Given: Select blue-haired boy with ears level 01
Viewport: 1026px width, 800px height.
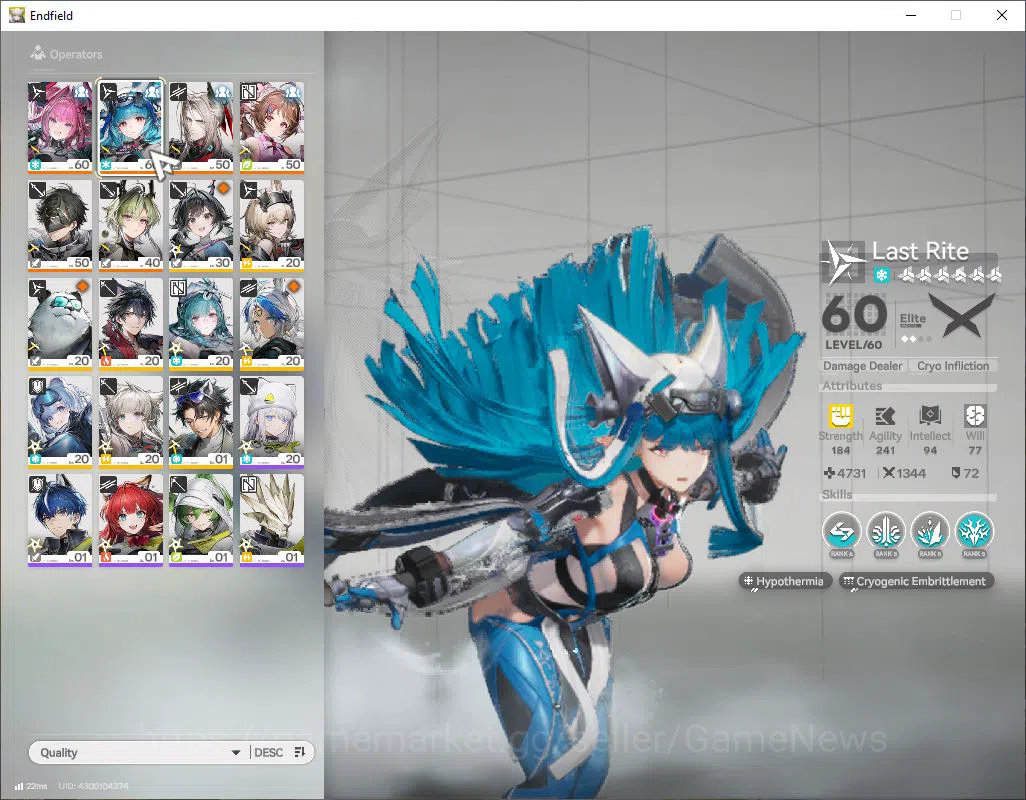Looking at the screenshot, I should click(60, 519).
